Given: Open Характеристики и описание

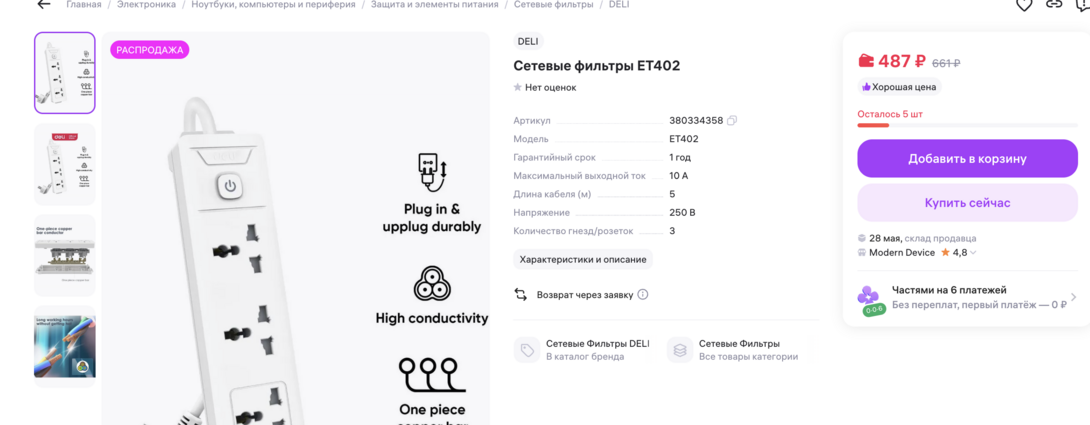Looking at the screenshot, I should point(583,259).
